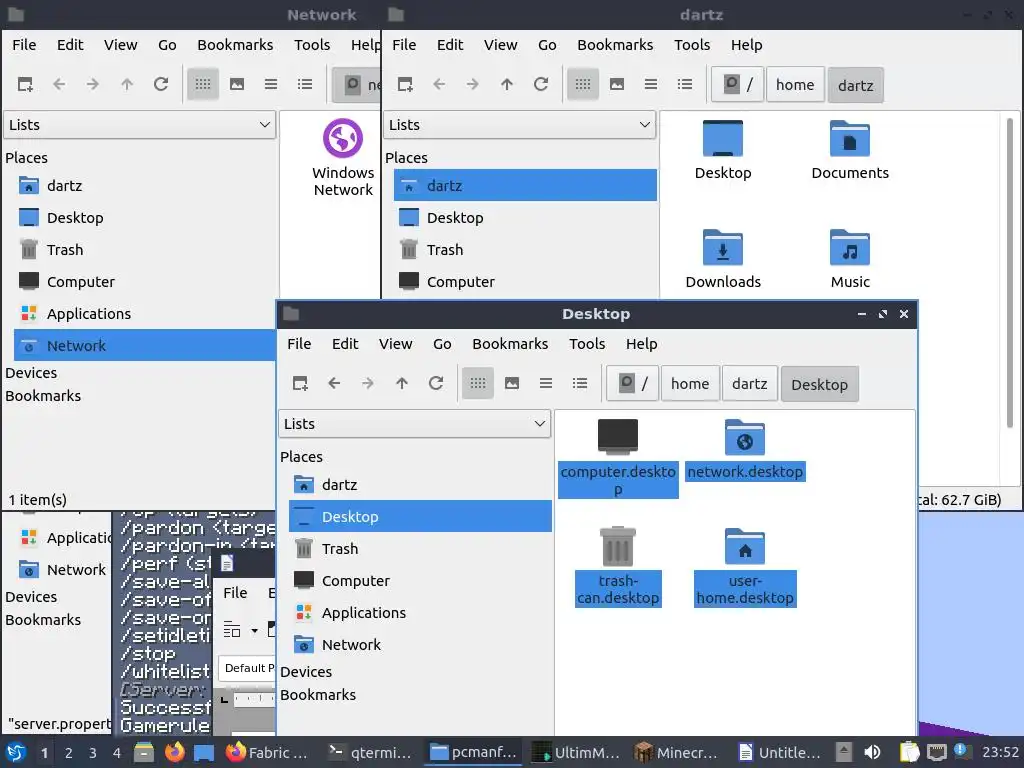The height and width of the screenshot is (768, 1024).
Task: Open Help menu in dartz window
Action: pyautogui.click(x=746, y=45)
